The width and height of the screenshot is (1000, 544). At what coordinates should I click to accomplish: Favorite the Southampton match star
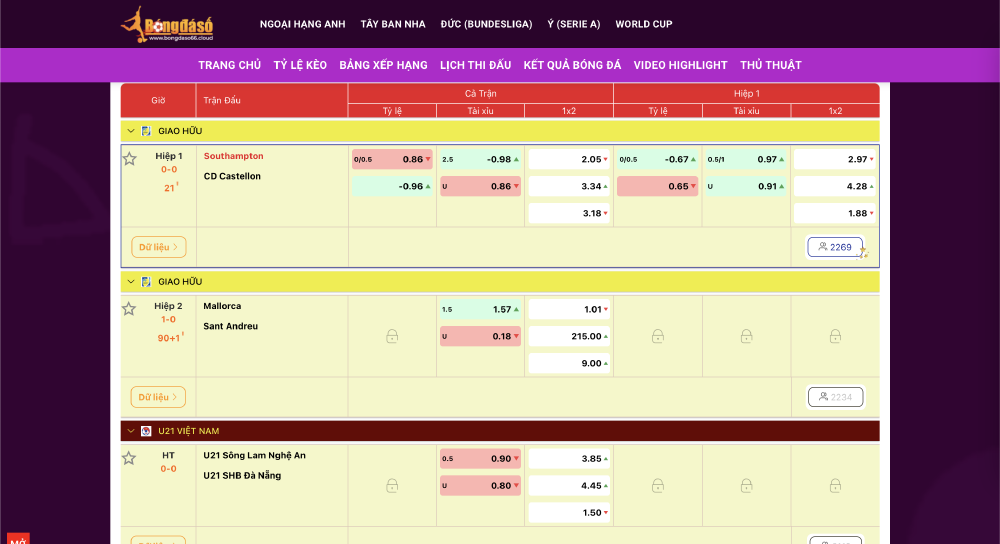129,159
